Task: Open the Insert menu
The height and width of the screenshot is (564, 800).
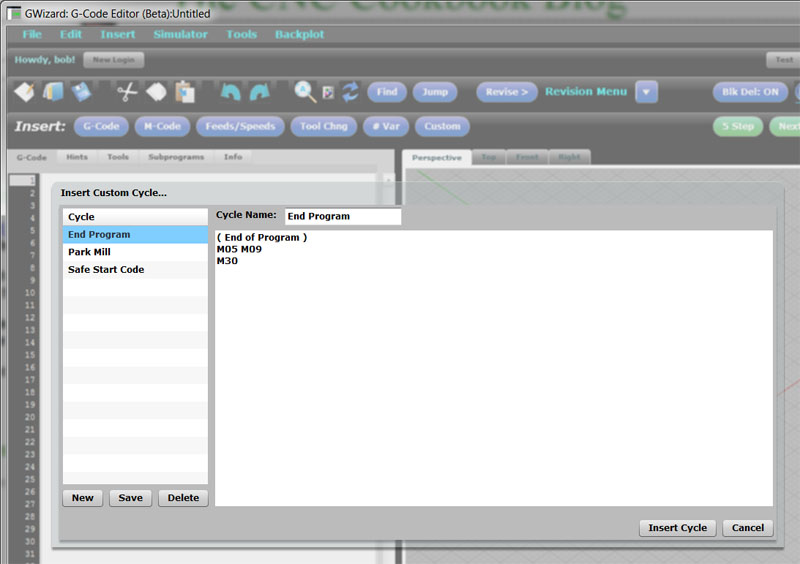Action: click(118, 34)
